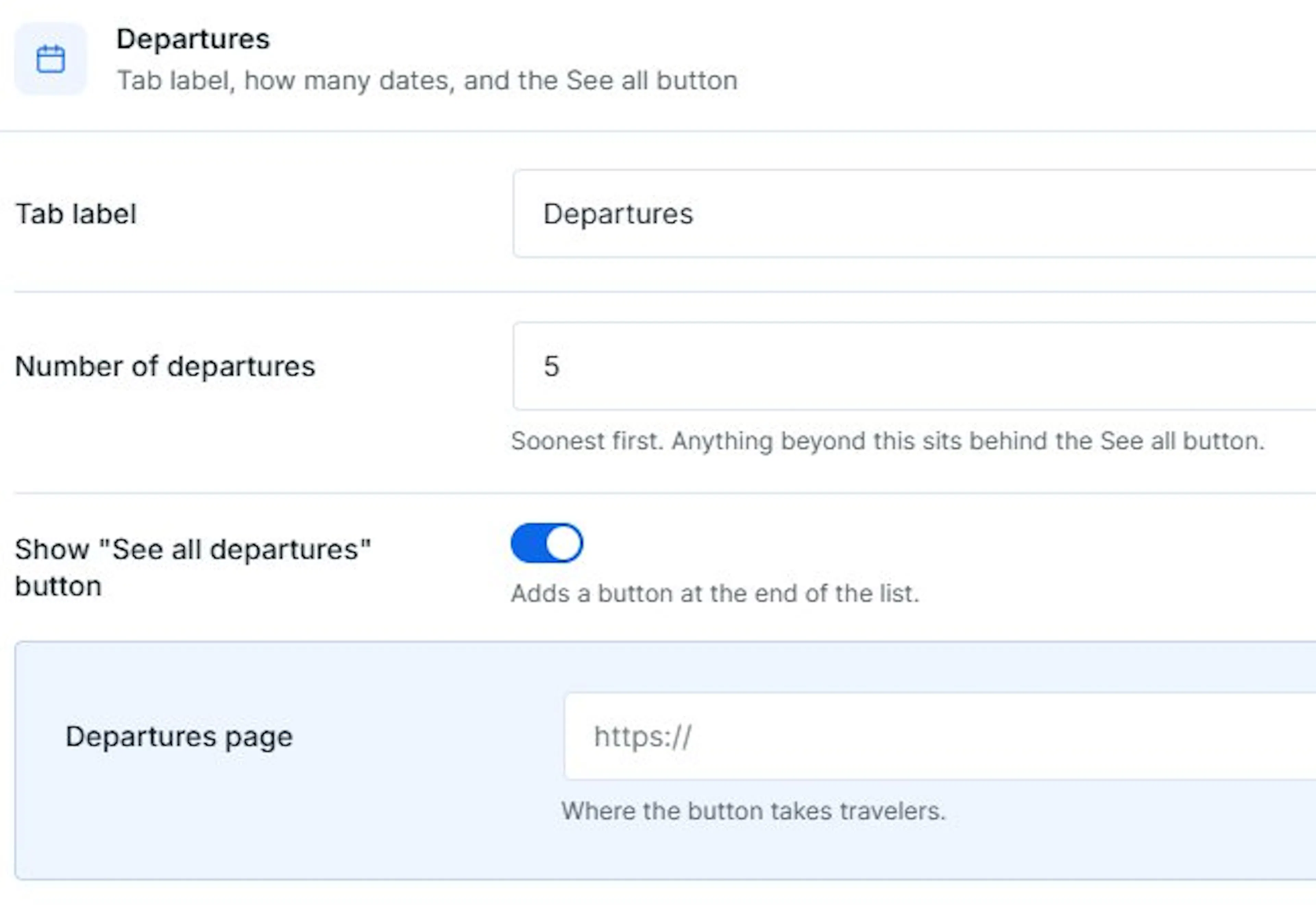
Task: Click the Tab label field name
Action: pyautogui.click(x=75, y=215)
